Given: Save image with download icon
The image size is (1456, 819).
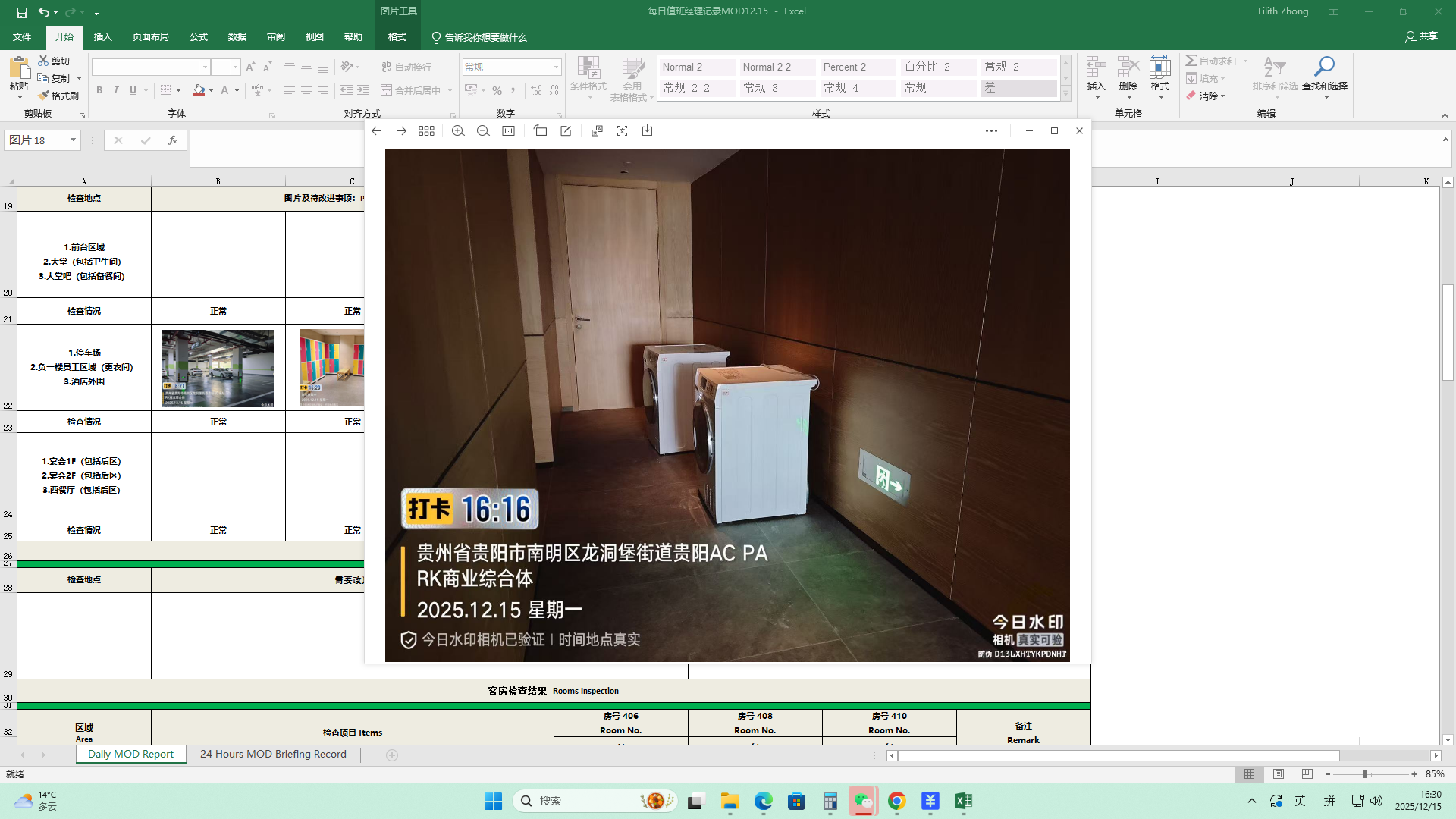Looking at the screenshot, I should [x=647, y=131].
